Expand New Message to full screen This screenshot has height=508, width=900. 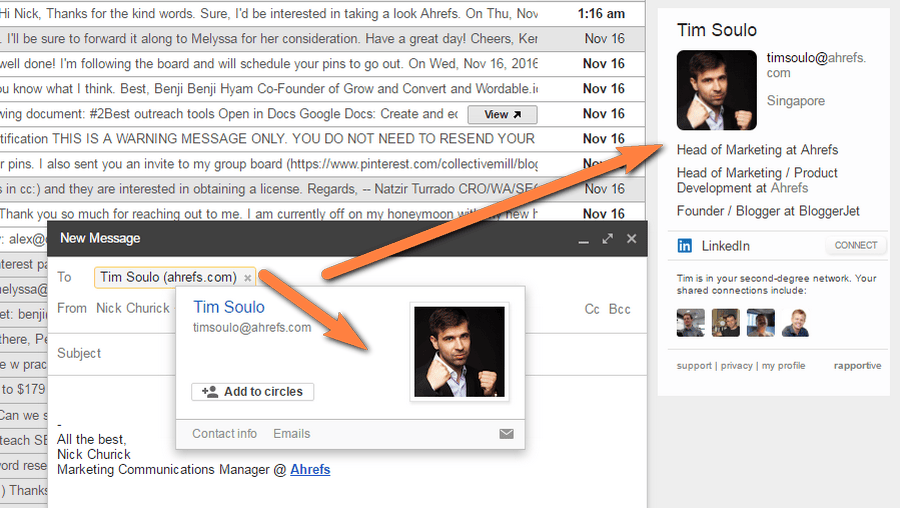(x=608, y=239)
